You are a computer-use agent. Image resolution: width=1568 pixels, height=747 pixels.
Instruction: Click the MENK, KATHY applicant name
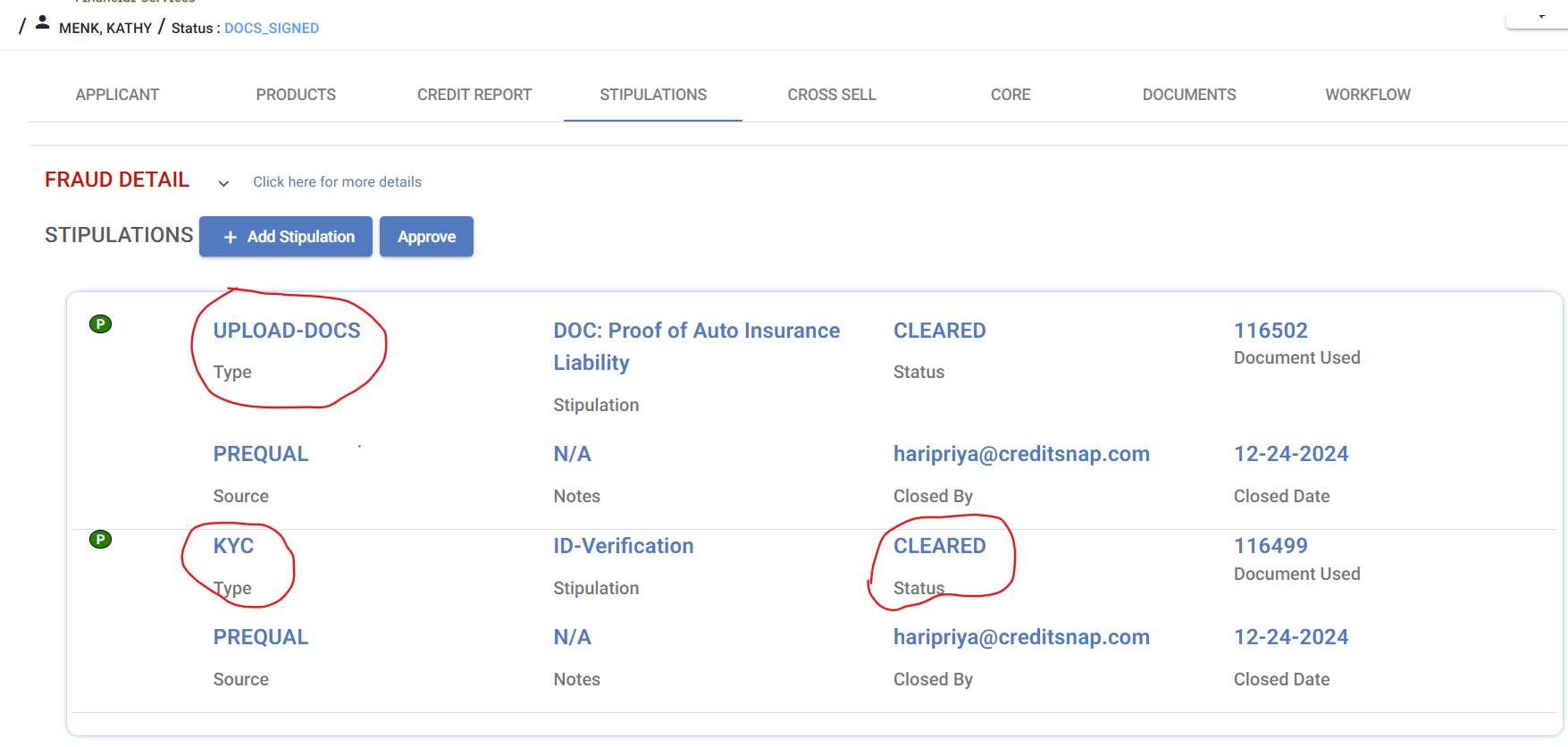coord(105,29)
